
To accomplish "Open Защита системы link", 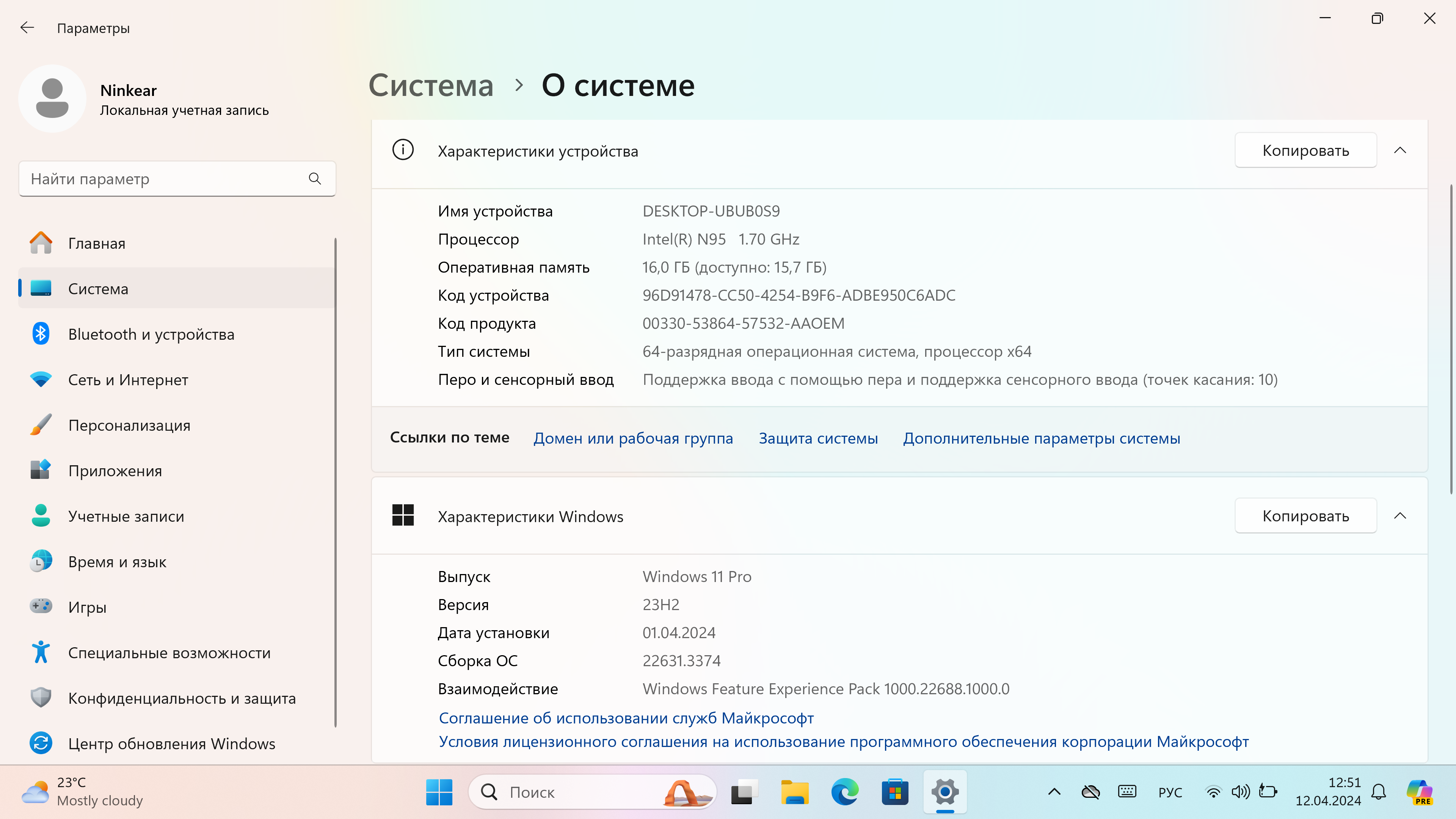I will click(818, 439).
